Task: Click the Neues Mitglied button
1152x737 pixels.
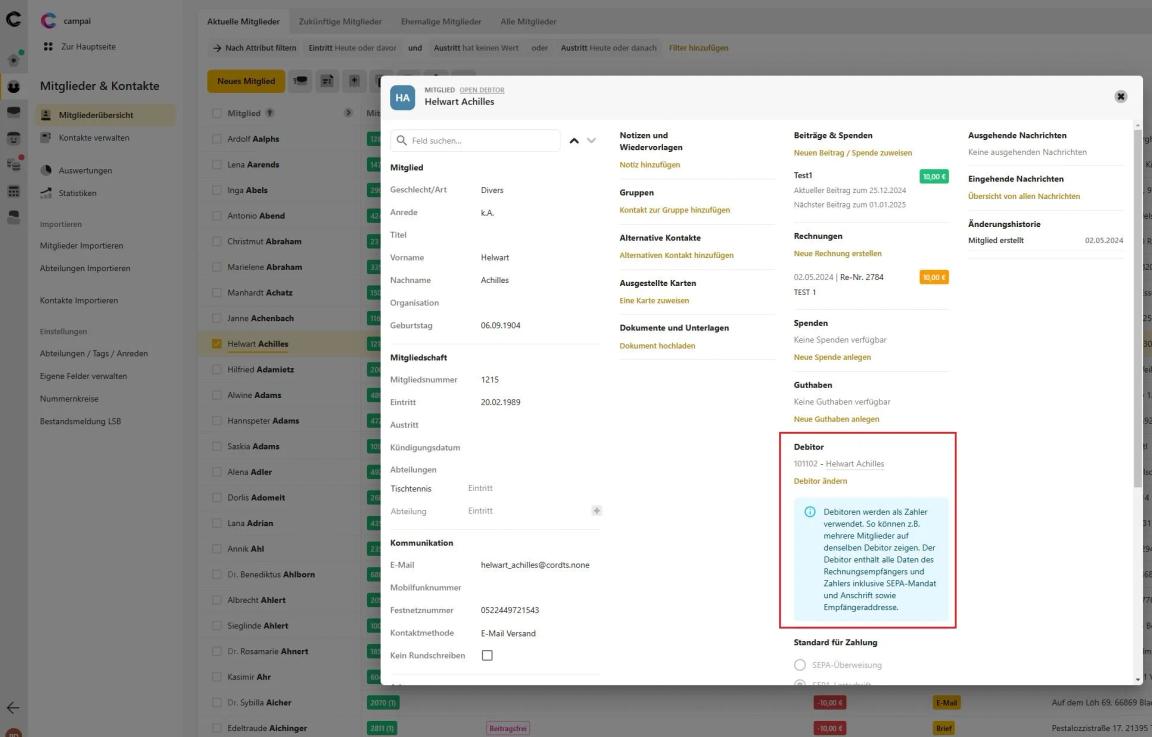Action: [x=246, y=81]
